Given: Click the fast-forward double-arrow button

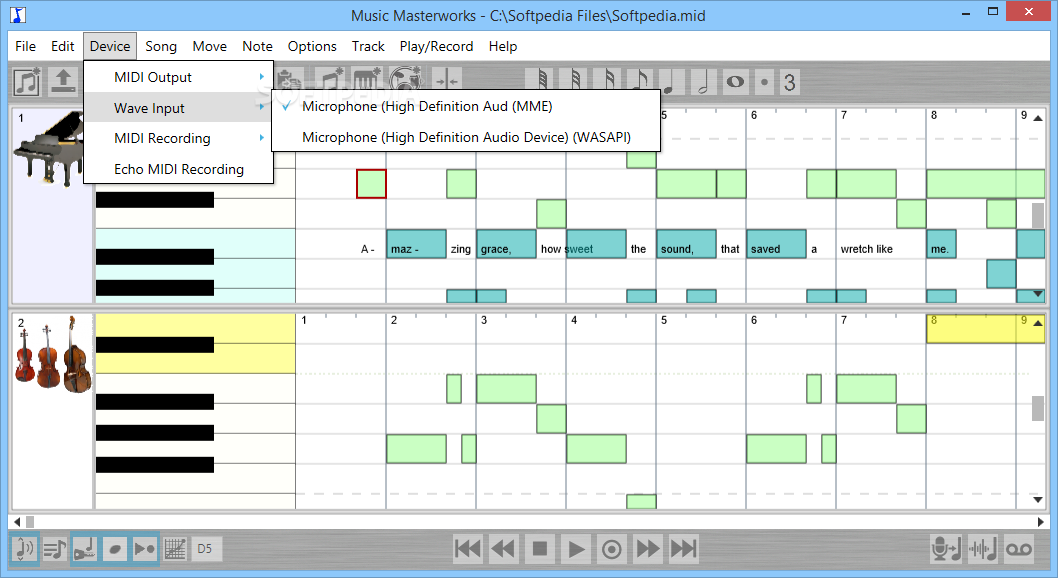Looking at the screenshot, I should click(x=648, y=548).
